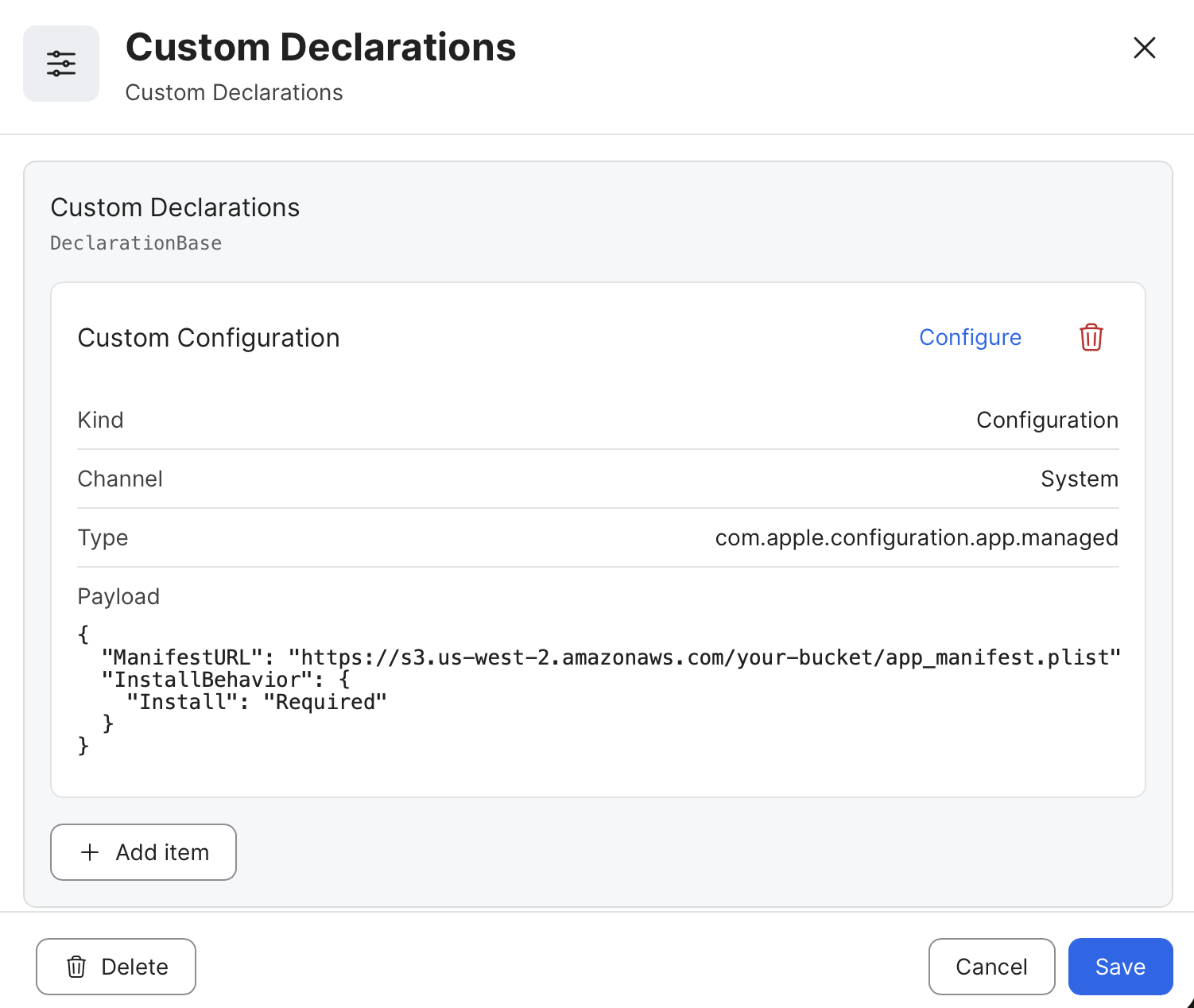Open Configure for Custom Configuration

coord(970,337)
